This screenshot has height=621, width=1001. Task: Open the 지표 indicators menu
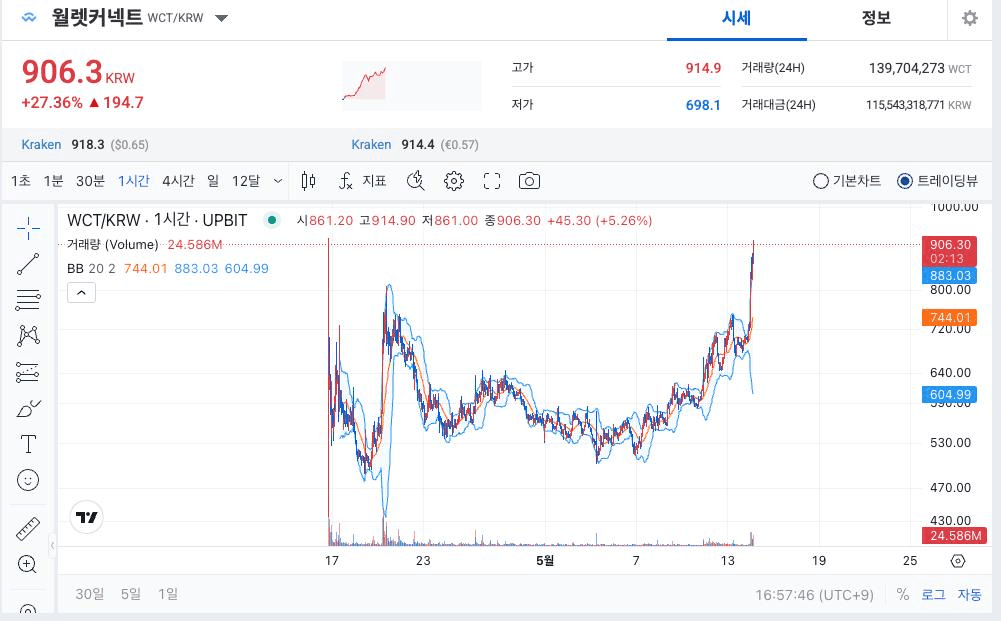[x=363, y=181]
